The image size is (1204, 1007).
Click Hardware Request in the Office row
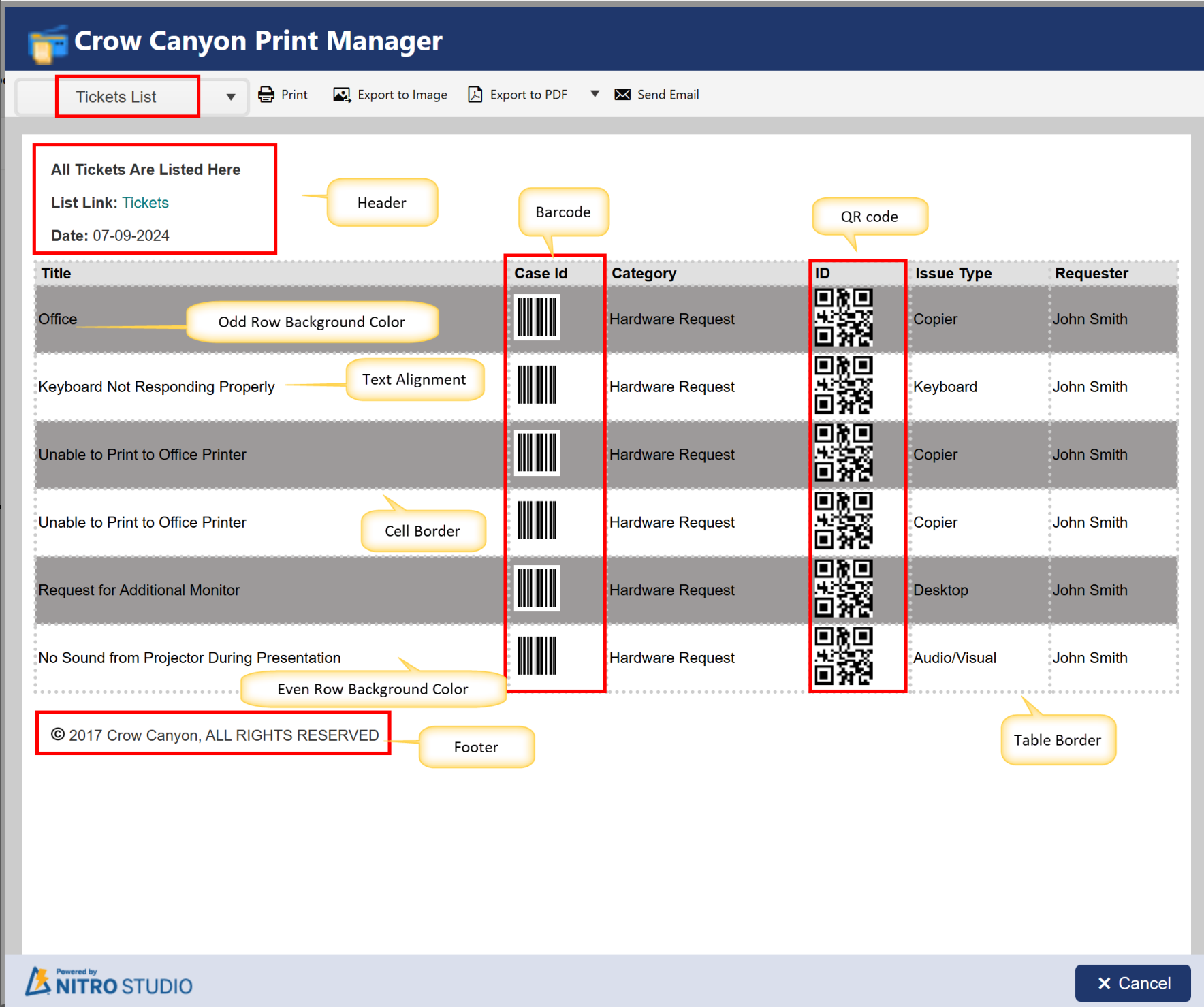click(x=672, y=319)
